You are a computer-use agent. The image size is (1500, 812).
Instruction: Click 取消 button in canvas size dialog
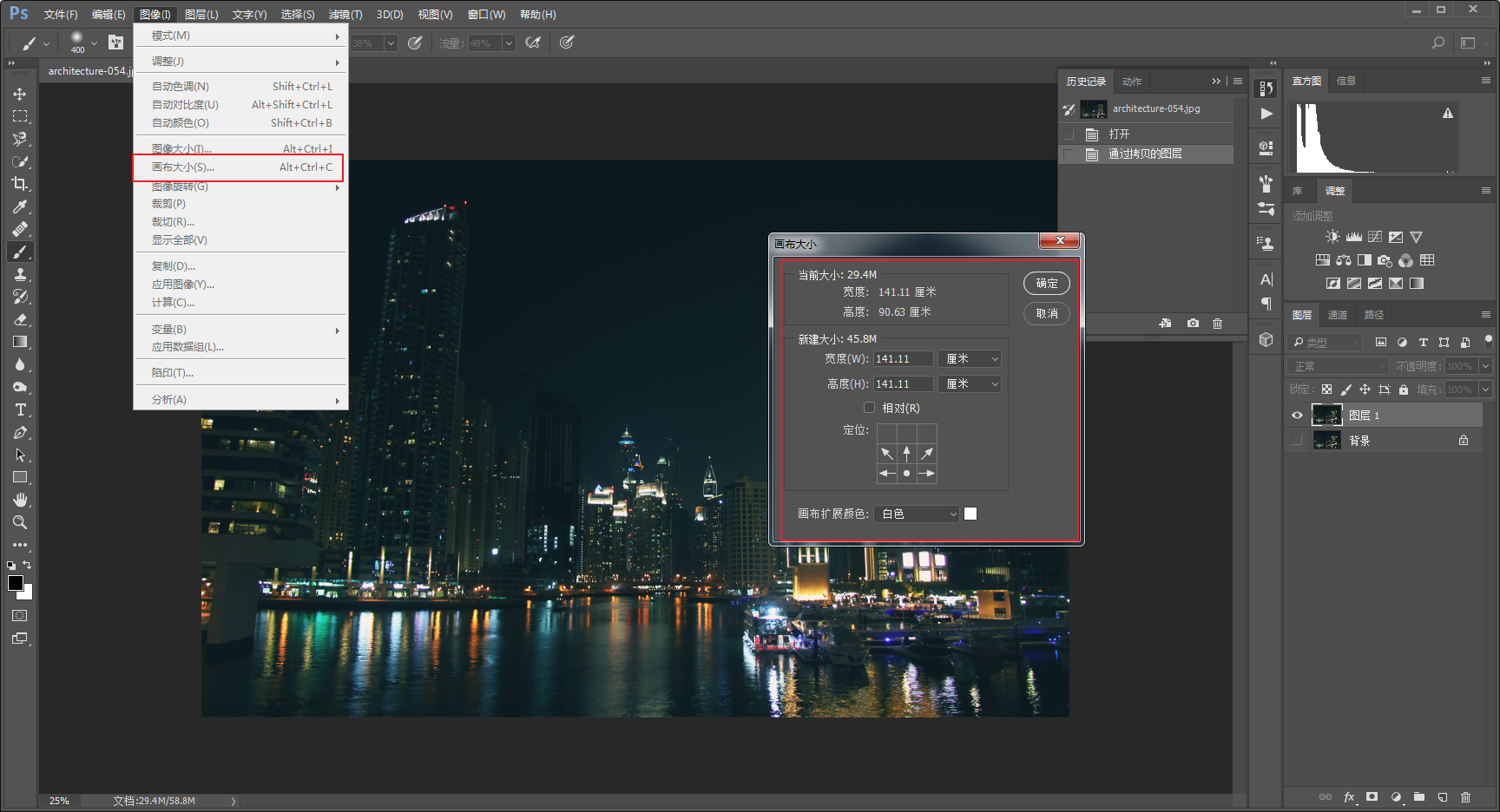tap(1047, 313)
